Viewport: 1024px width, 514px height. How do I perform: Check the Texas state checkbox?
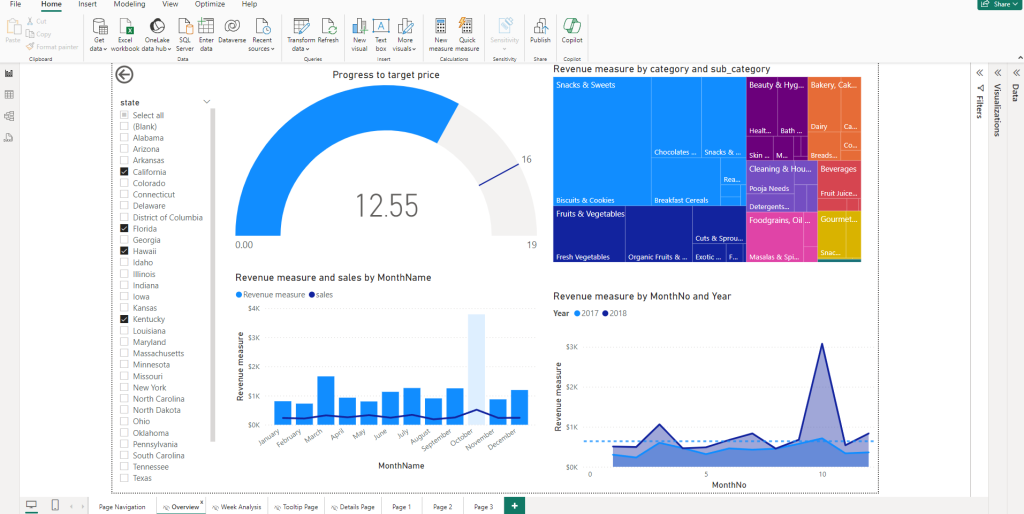(124, 478)
